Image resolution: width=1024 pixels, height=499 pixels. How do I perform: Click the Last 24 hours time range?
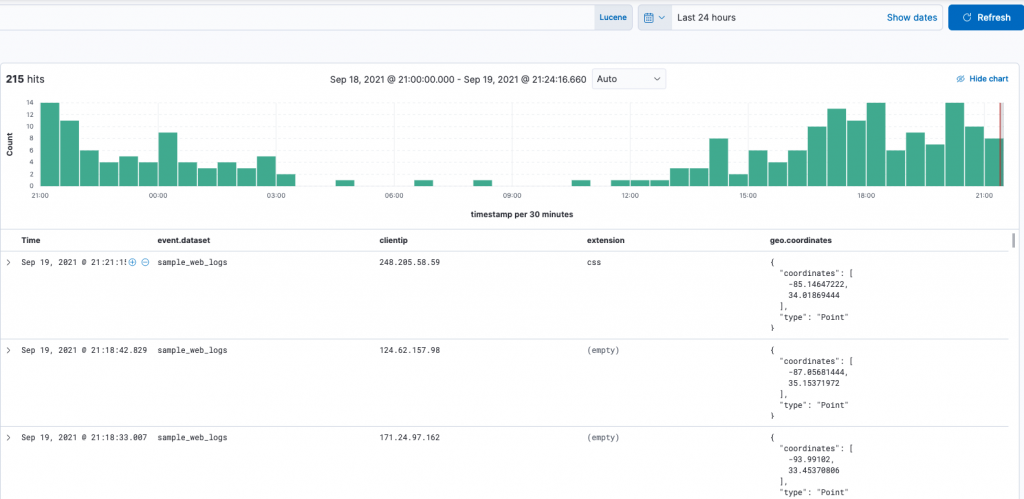click(x=707, y=18)
